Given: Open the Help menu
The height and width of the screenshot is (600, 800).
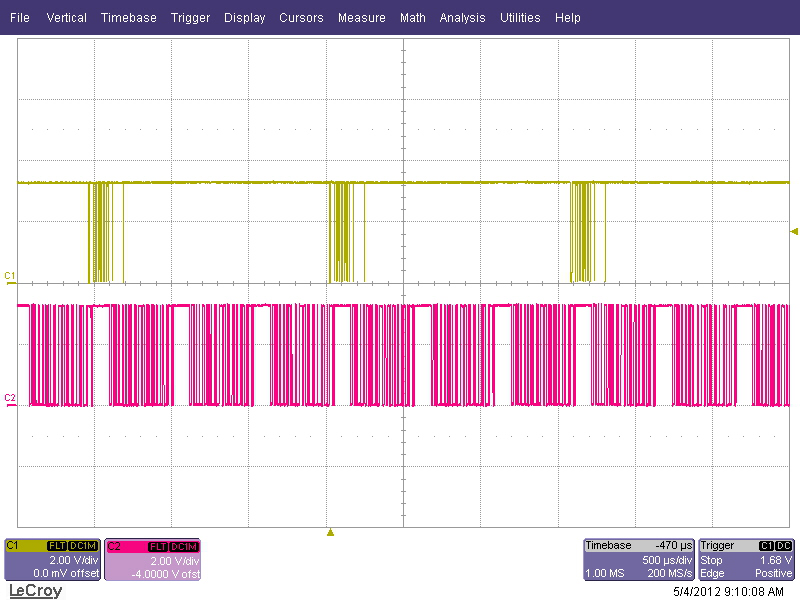Looking at the screenshot, I should [x=568, y=17].
